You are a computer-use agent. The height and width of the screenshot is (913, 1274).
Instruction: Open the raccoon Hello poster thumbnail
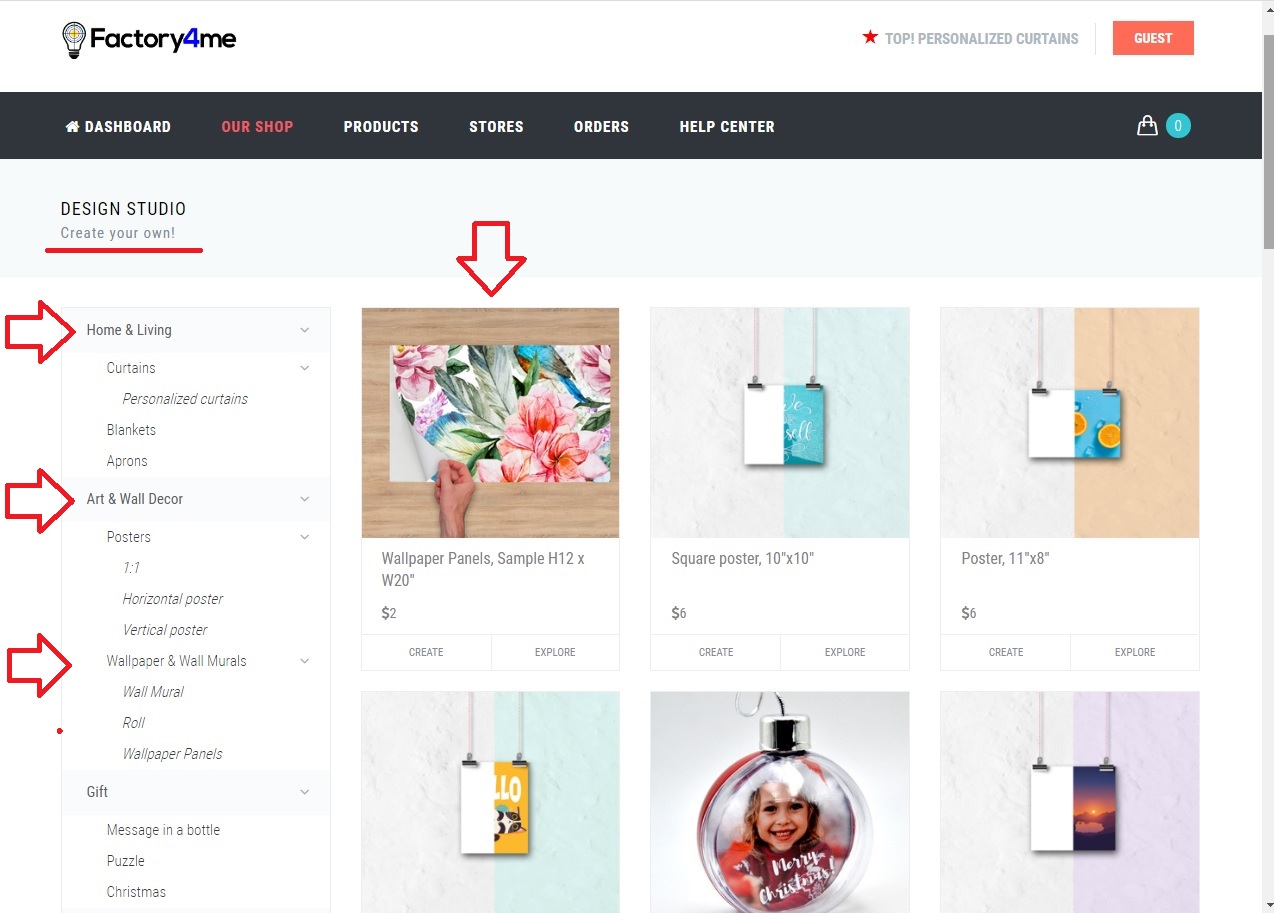point(490,802)
